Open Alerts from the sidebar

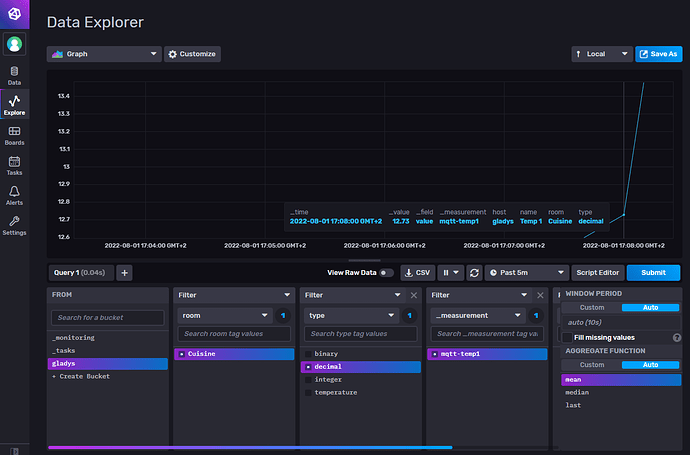click(x=14, y=196)
